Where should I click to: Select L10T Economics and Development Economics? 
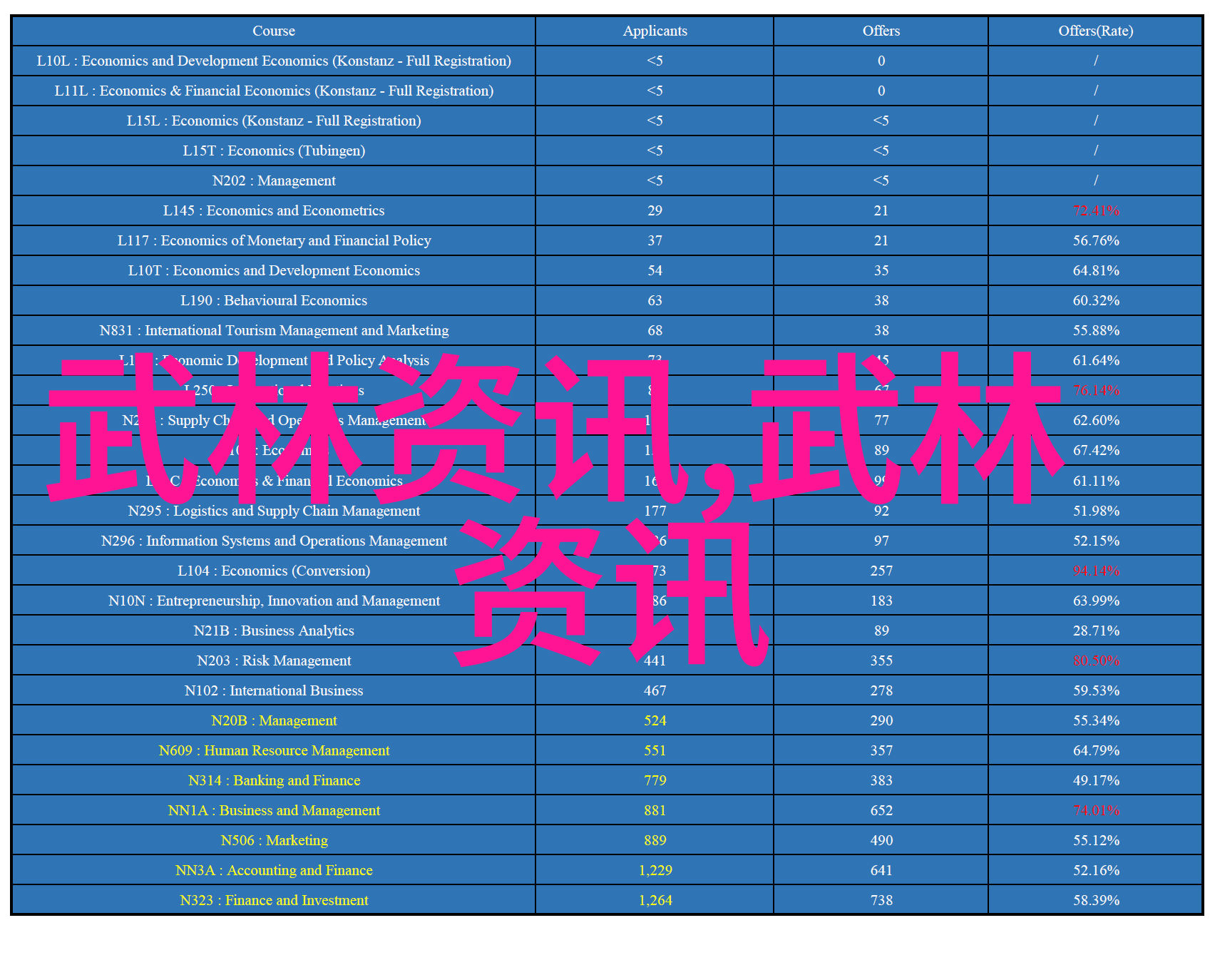(274, 270)
